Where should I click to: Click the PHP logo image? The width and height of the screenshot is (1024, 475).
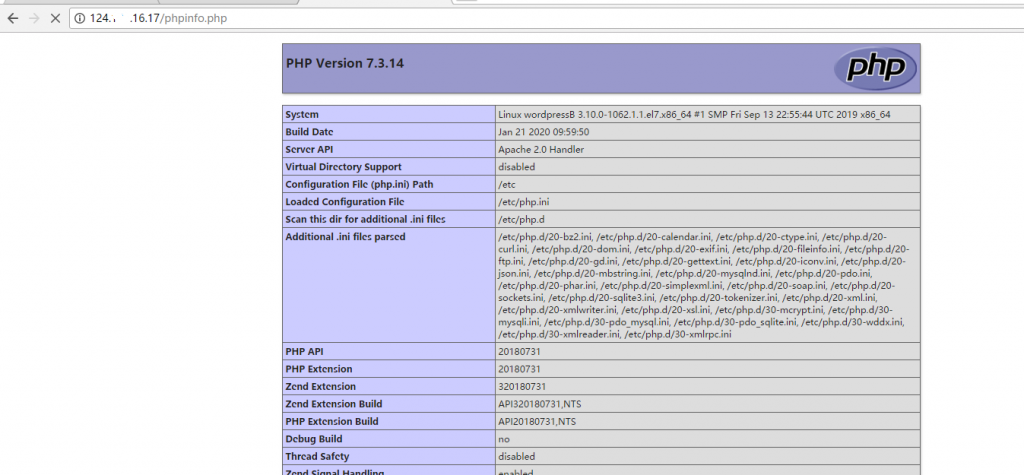click(875, 68)
